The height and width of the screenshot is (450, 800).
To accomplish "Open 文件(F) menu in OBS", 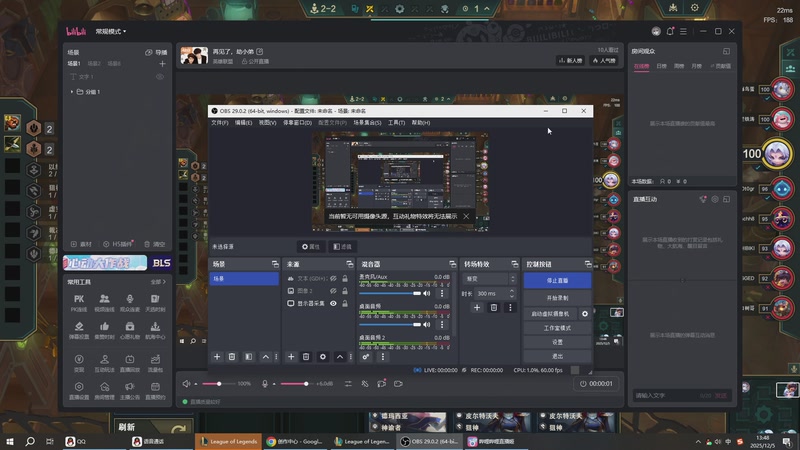I will click(220, 123).
